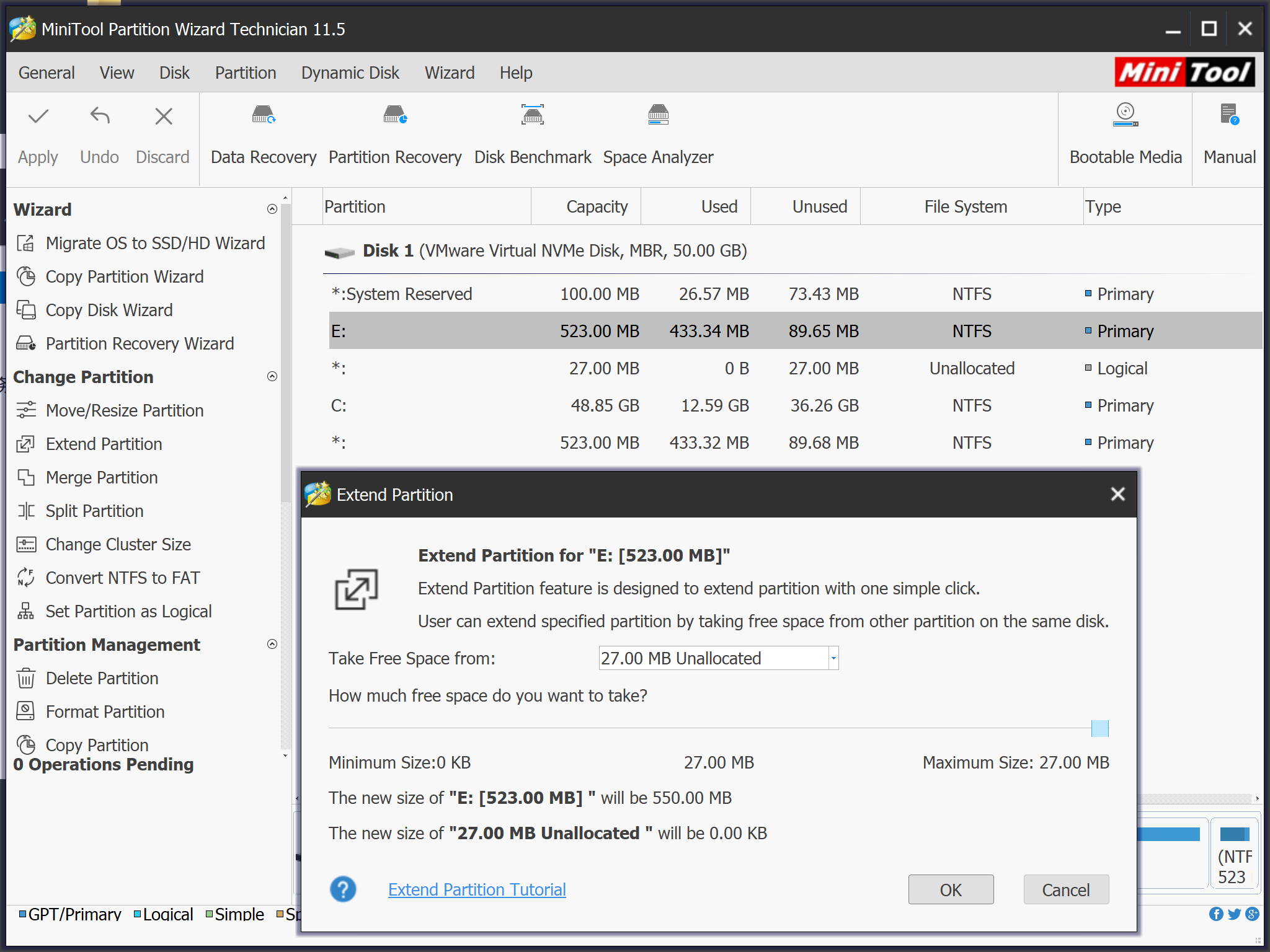Open Take Free Space from dropdown
1270x952 pixels.
click(718, 658)
